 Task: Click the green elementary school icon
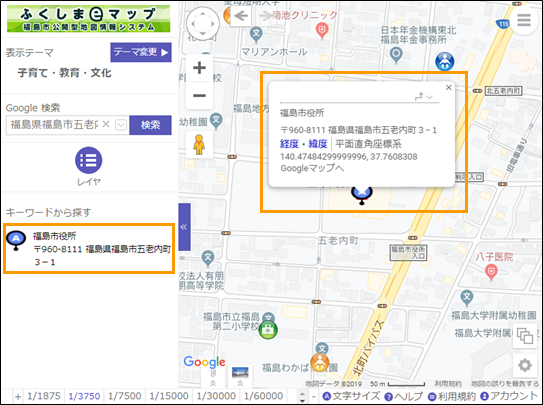[268, 330]
